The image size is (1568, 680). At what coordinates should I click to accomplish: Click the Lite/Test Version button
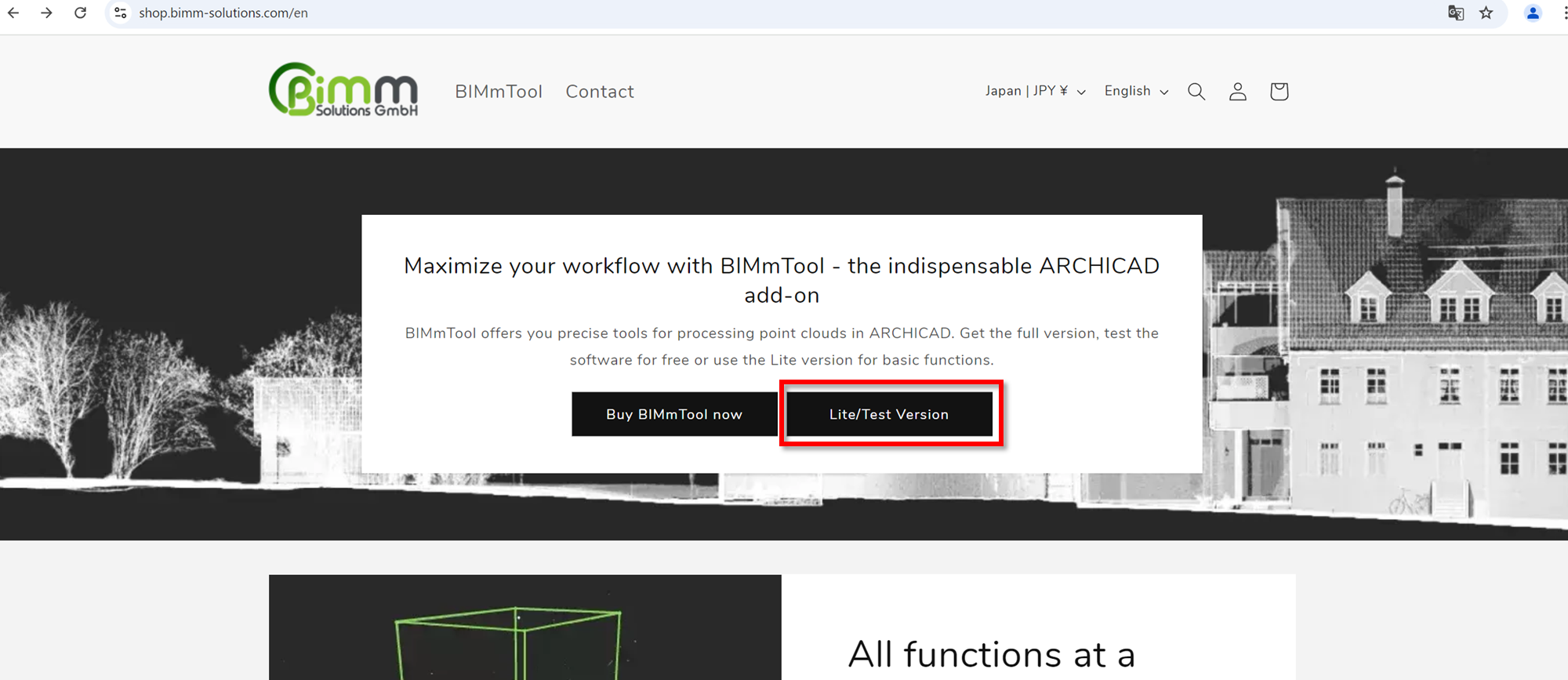click(889, 414)
